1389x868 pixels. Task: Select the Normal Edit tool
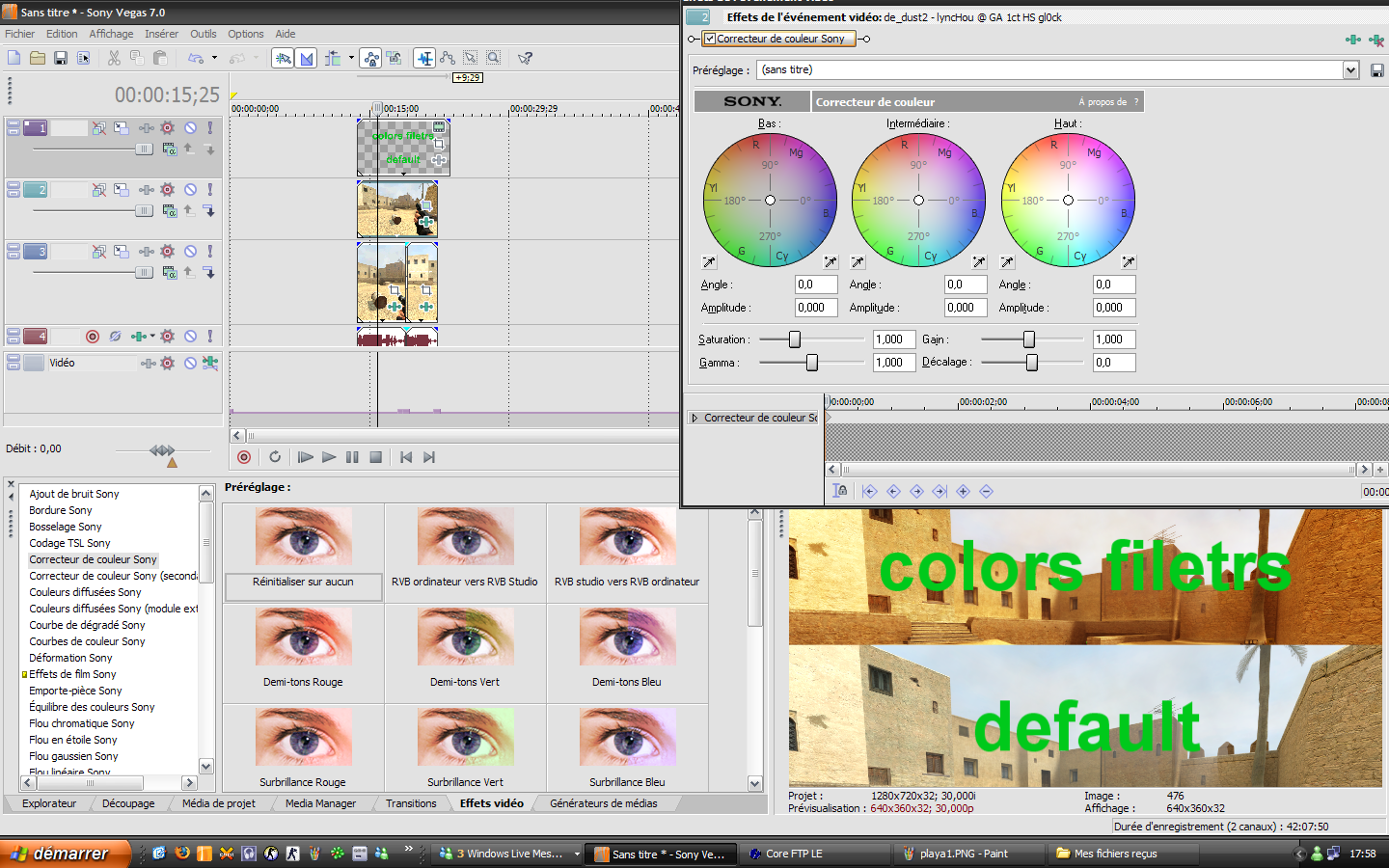coord(424,58)
